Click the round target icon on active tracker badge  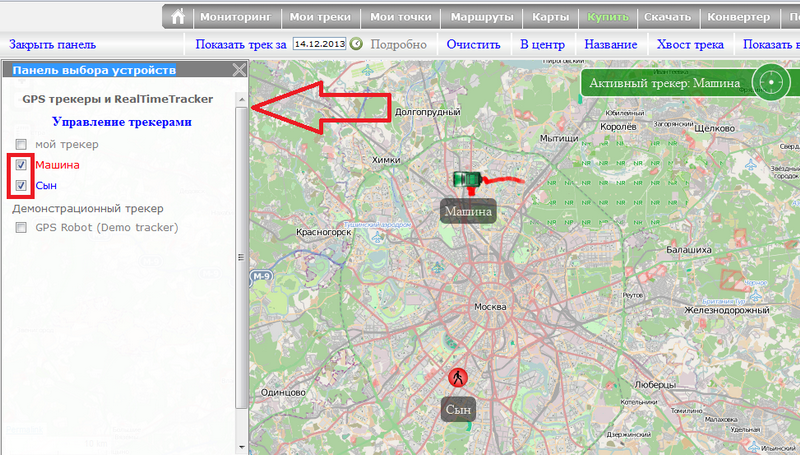771,83
